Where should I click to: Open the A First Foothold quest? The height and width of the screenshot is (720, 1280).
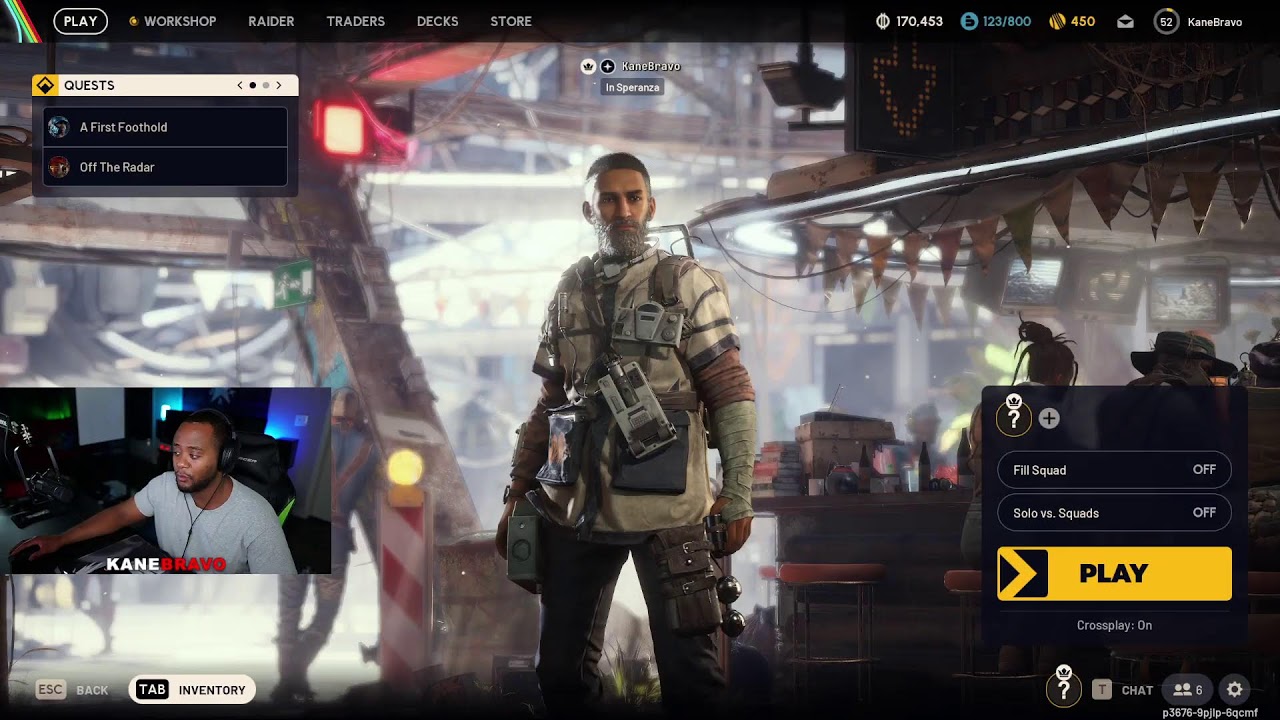tap(166, 127)
